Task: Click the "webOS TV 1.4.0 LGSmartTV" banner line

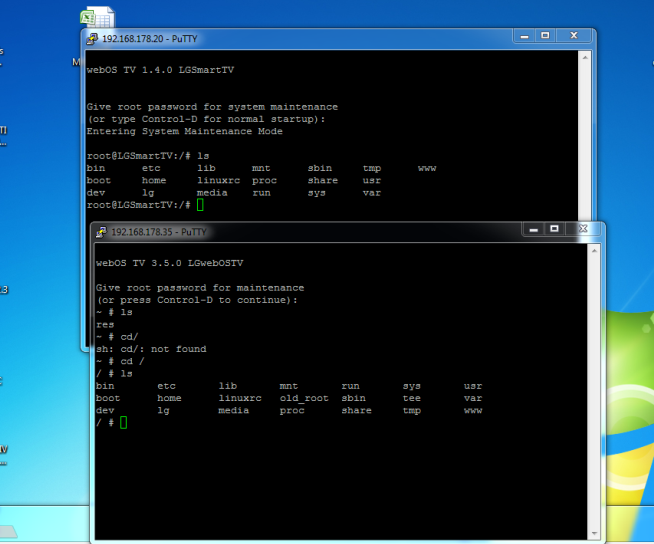Action: 160,70
